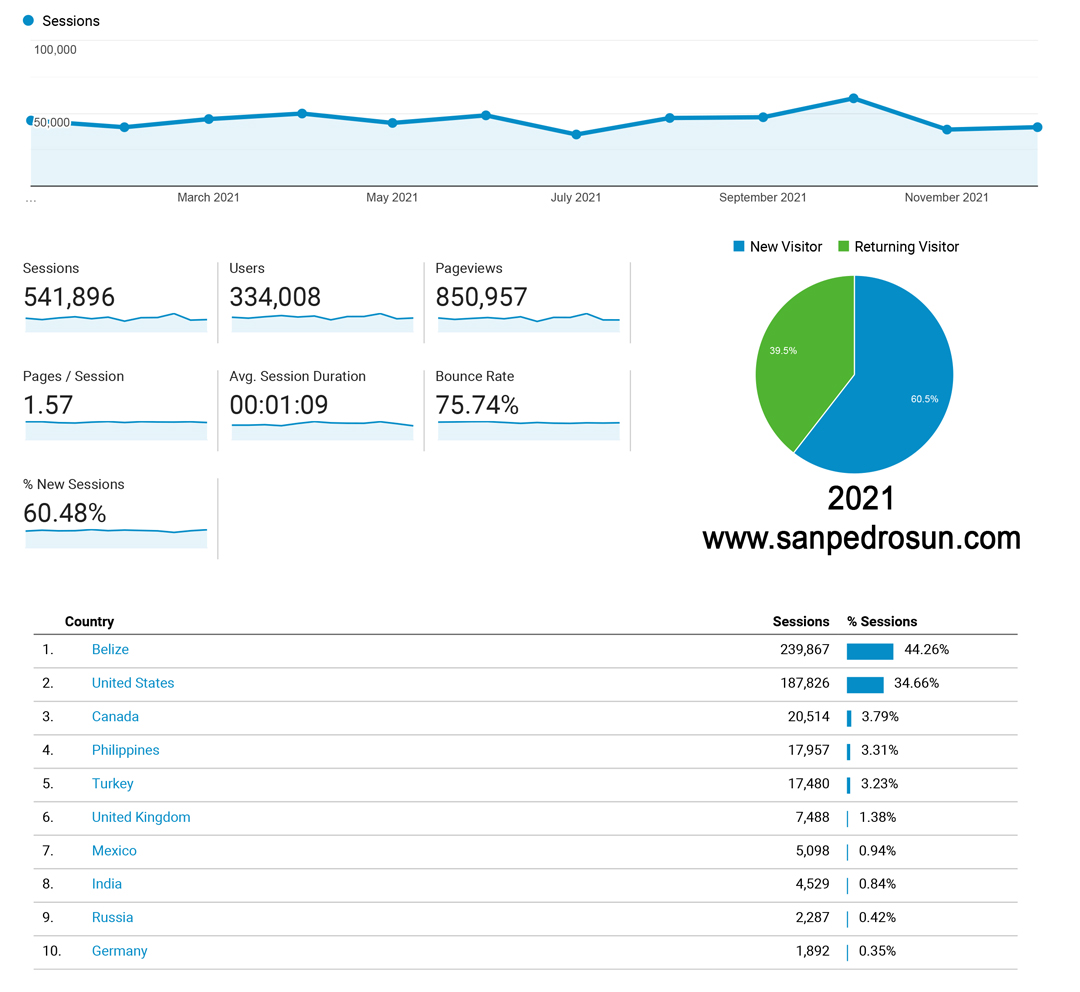Screen dimensions: 1080x992
Task: Click the Users sparkline under 334,008
Action: point(322,322)
